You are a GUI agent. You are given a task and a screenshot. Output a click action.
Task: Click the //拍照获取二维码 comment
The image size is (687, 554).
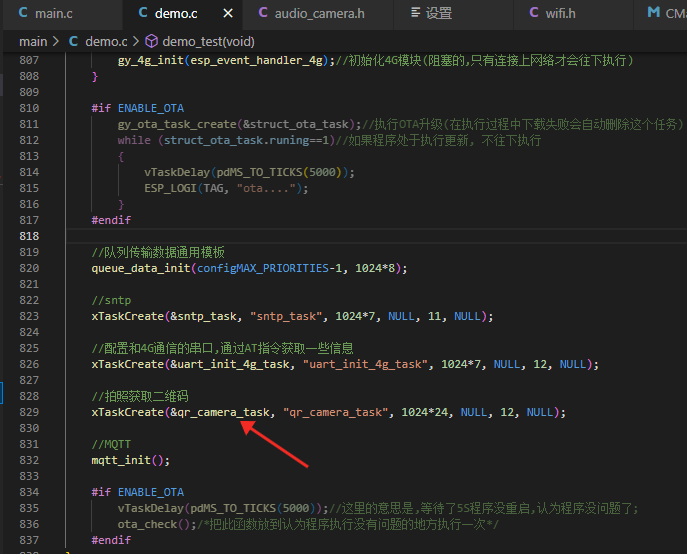pyautogui.click(x=140, y=396)
